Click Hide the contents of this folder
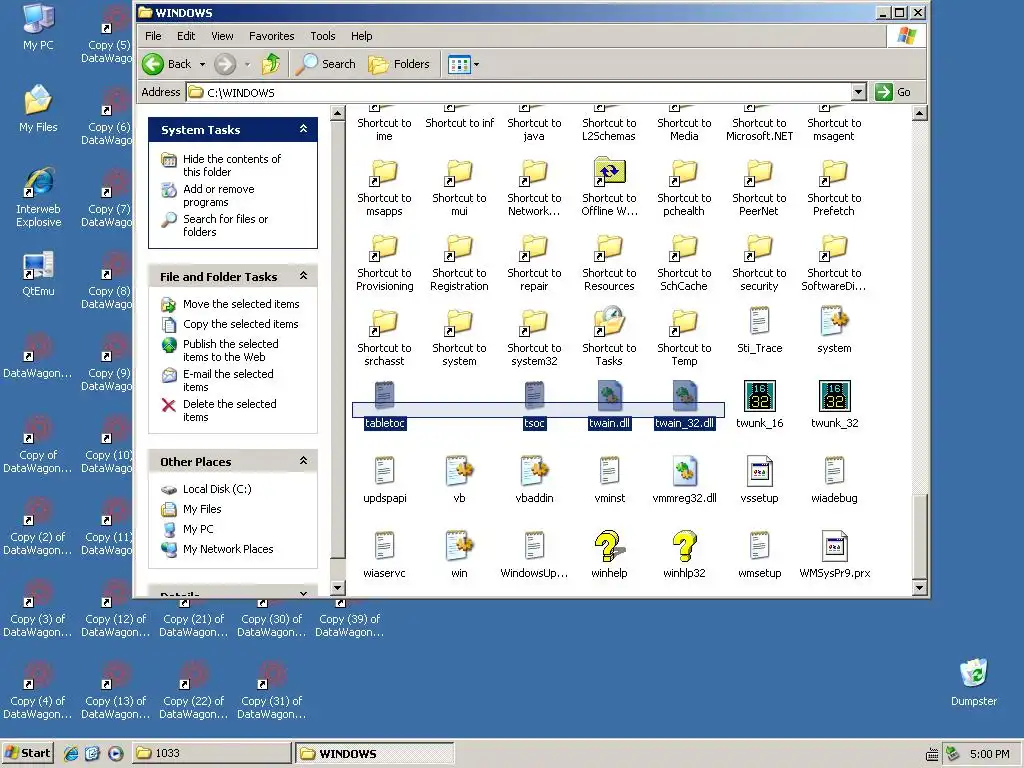Screen dimensions: 1024x768 [232, 165]
